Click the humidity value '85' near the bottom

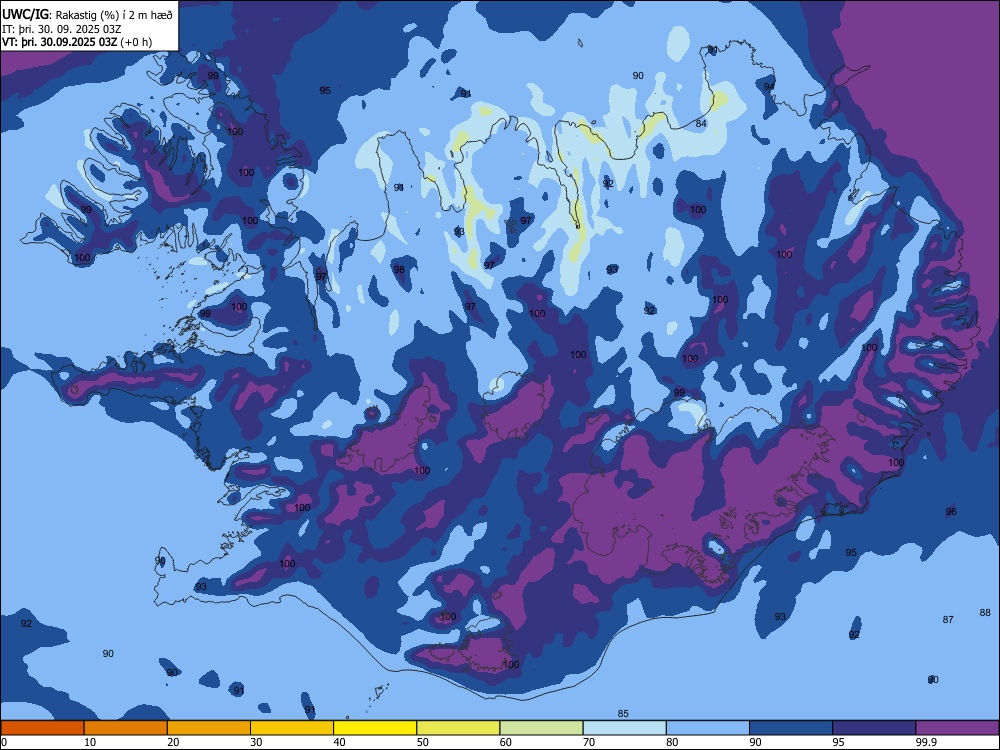click(623, 713)
